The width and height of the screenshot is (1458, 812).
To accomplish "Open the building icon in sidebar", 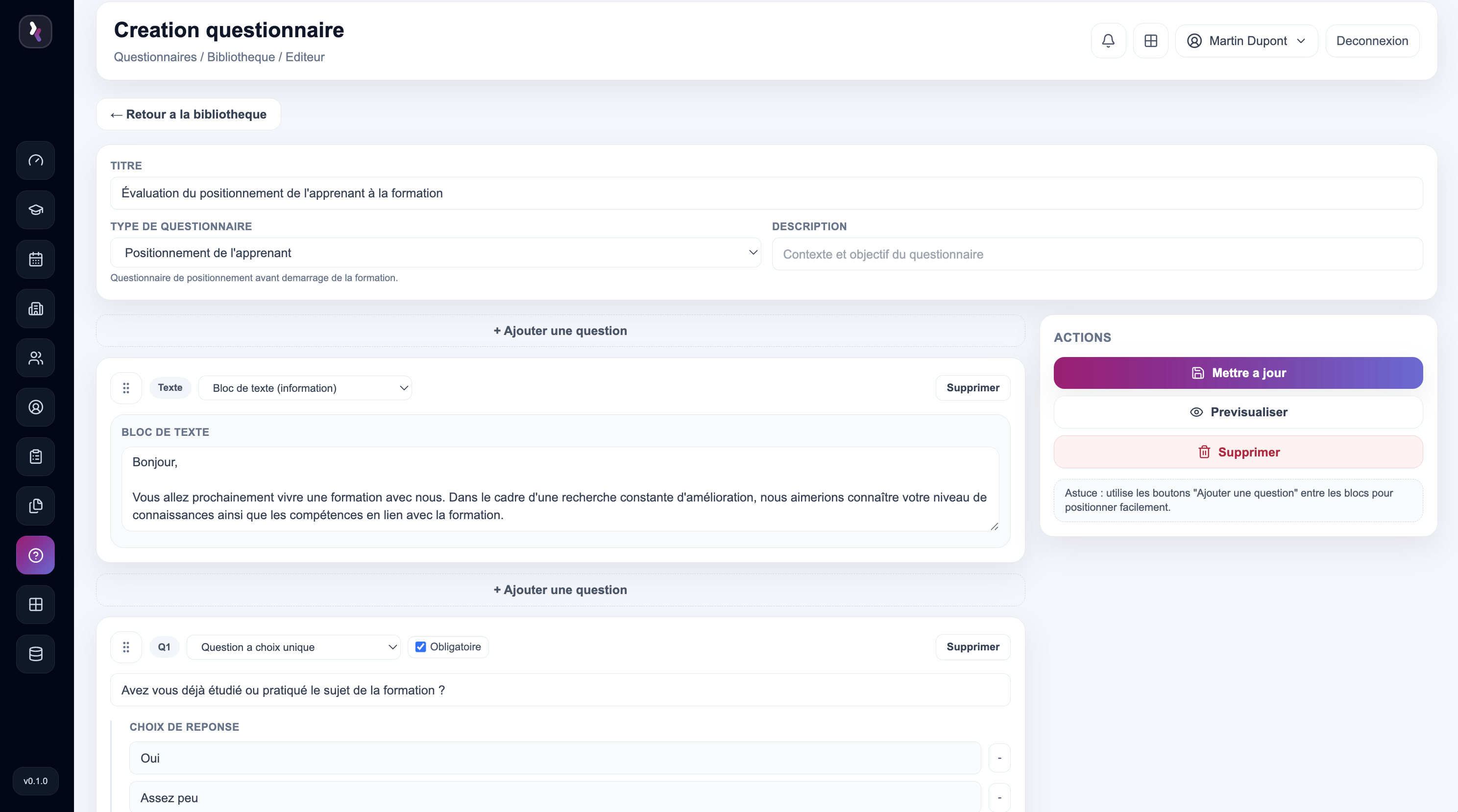I will [36, 309].
